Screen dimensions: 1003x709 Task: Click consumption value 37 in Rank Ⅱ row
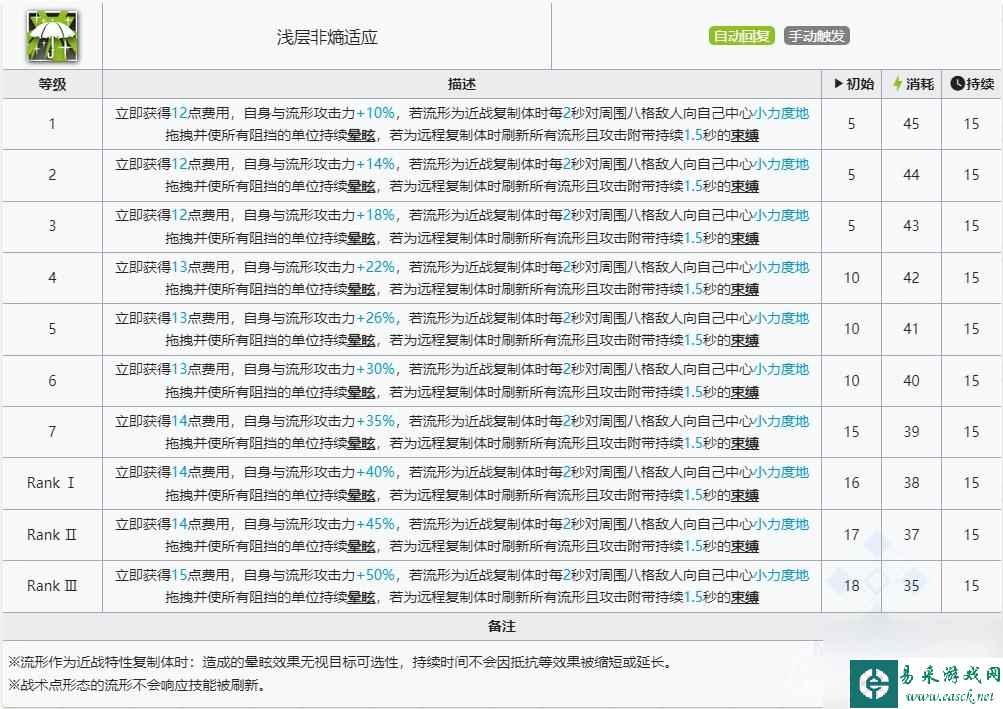[x=912, y=535]
